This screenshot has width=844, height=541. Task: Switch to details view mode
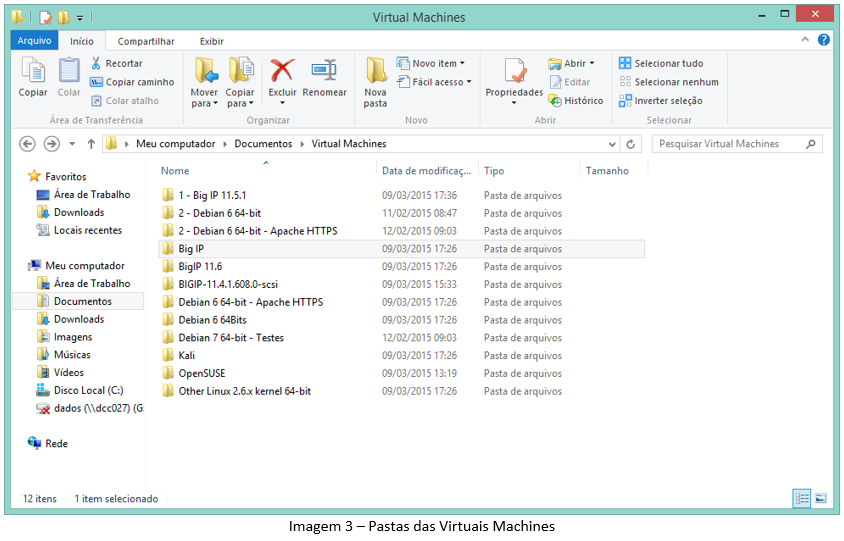[802, 498]
